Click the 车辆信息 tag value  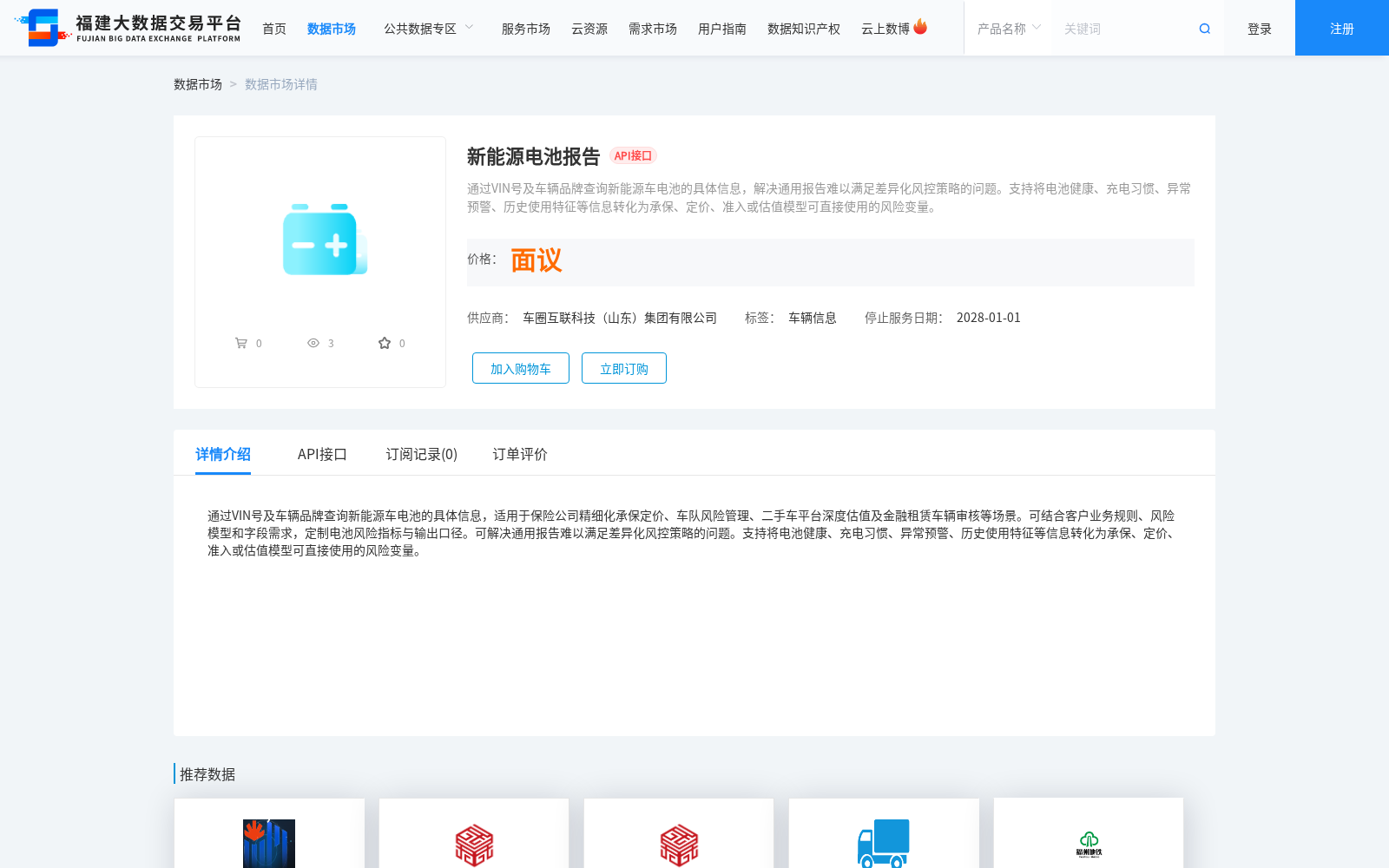813,318
